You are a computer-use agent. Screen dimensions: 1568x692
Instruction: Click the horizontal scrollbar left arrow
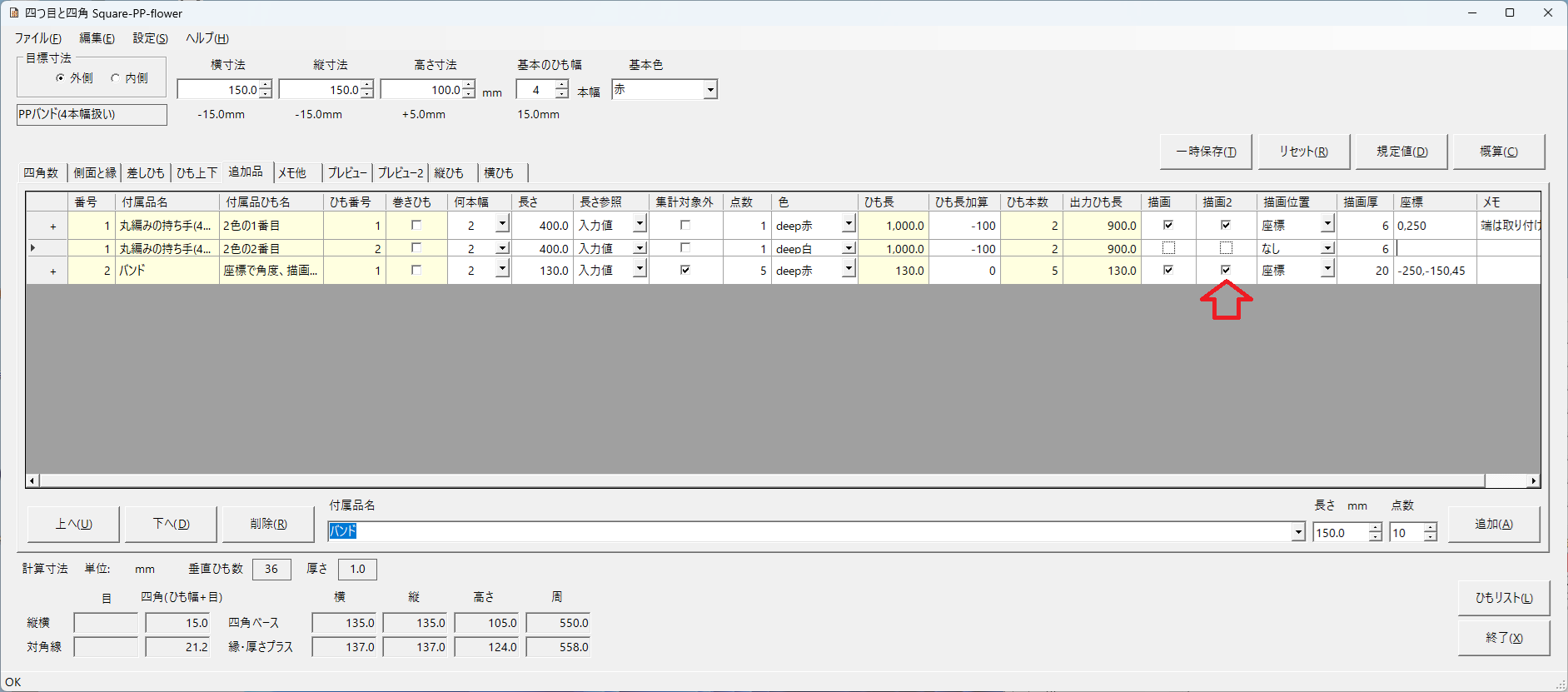pyautogui.click(x=32, y=480)
